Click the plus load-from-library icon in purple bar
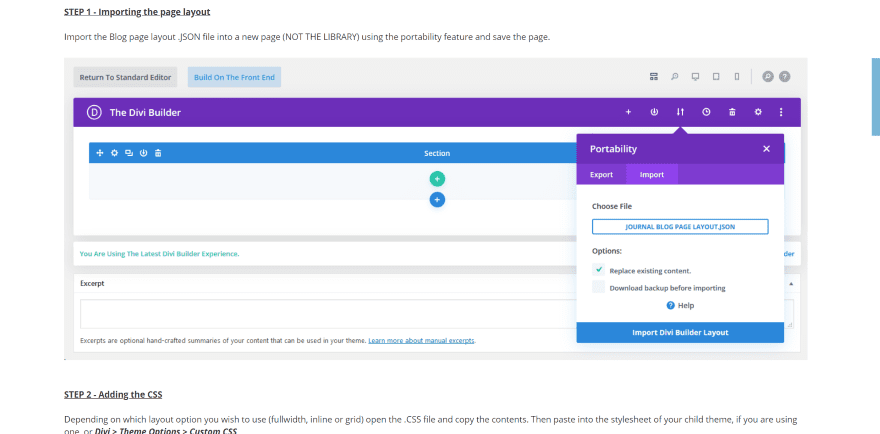Image resolution: width=880 pixels, height=434 pixels. (x=629, y=112)
